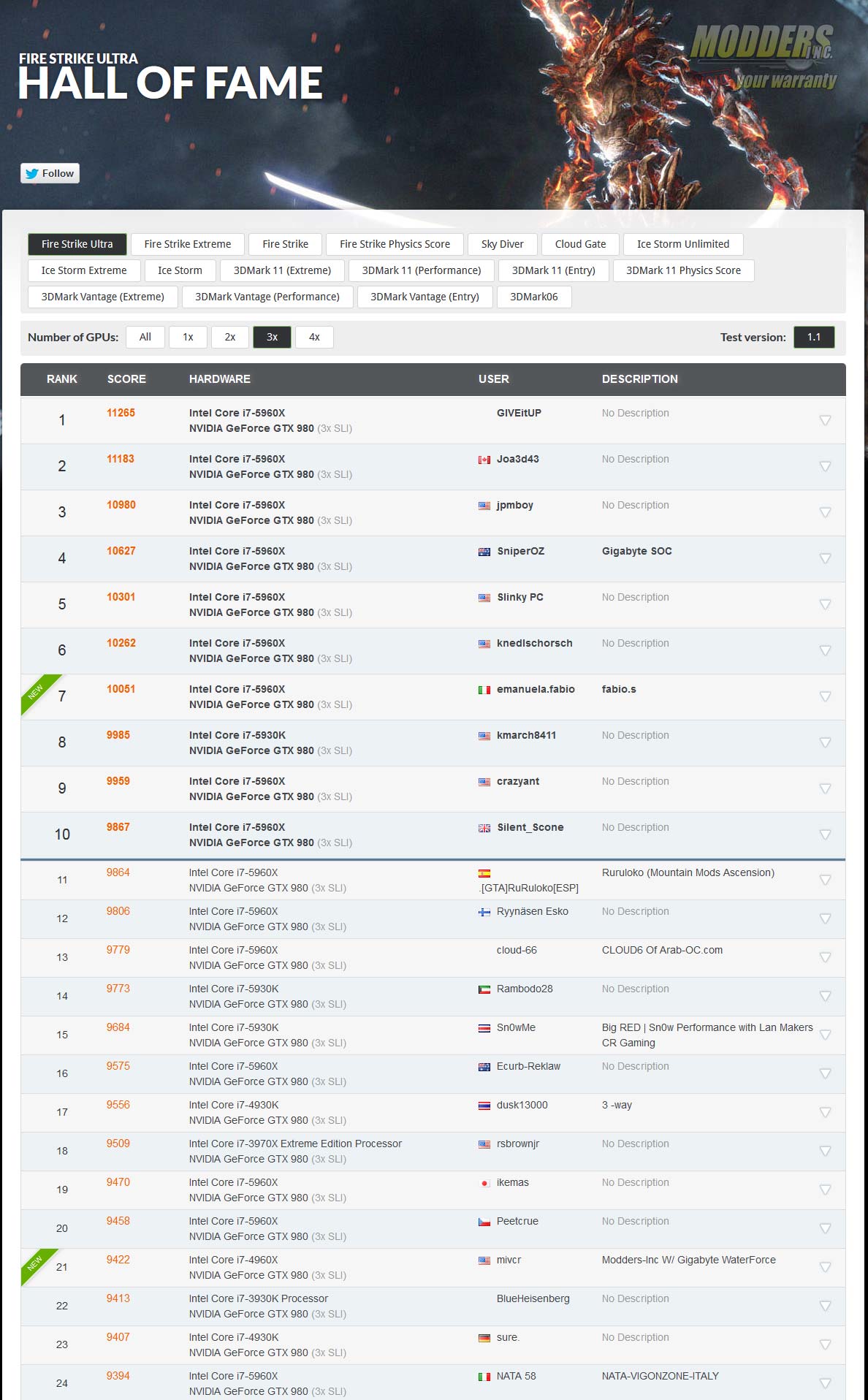Viewport: 868px width, 1400px height.
Task: Open score 11265 result
Action: [121, 413]
